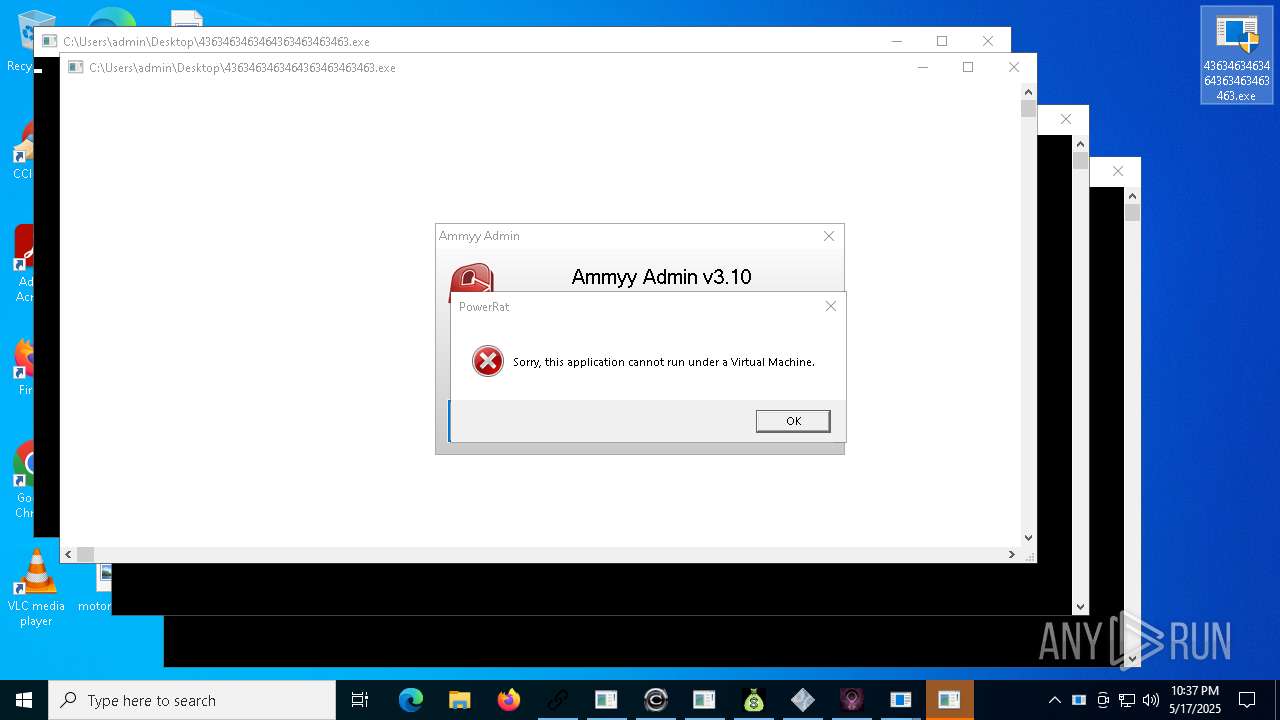Viewport: 1280px width, 720px height.
Task: Click the highlighted active exe taskbar icon
Action: [x=950, y=700]
